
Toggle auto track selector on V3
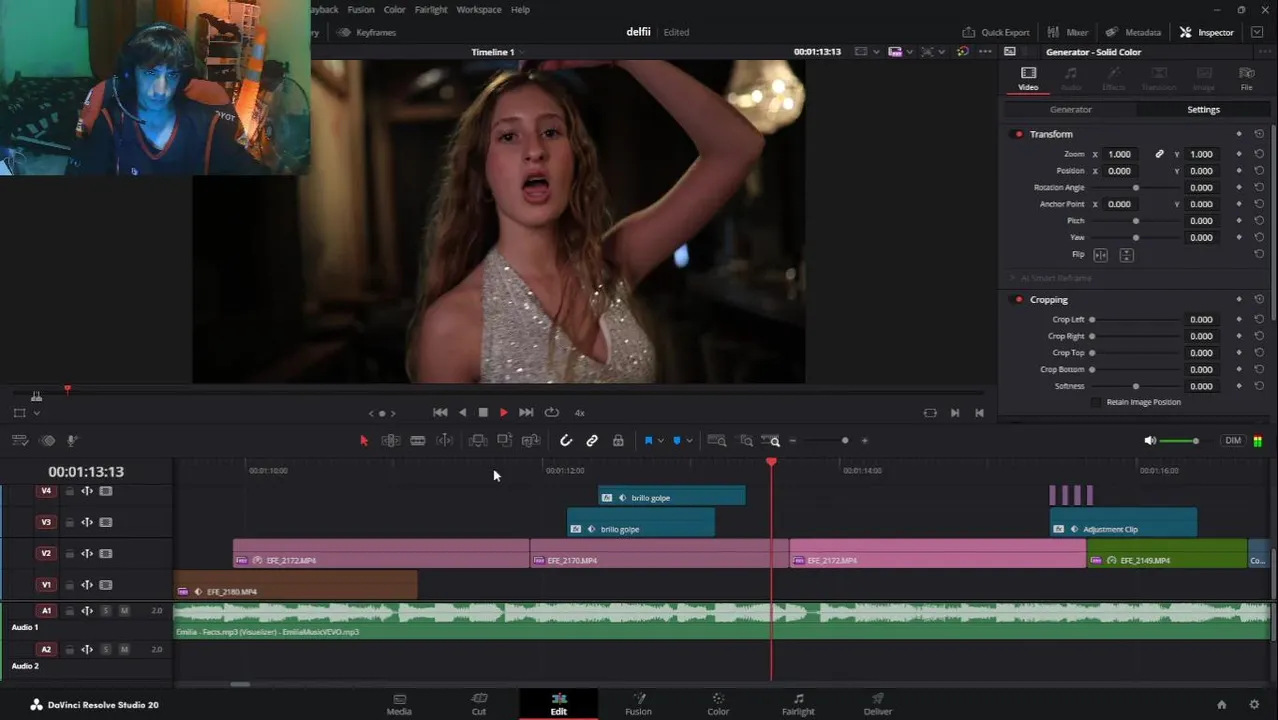pyautogui.click(x=87, y=522)
